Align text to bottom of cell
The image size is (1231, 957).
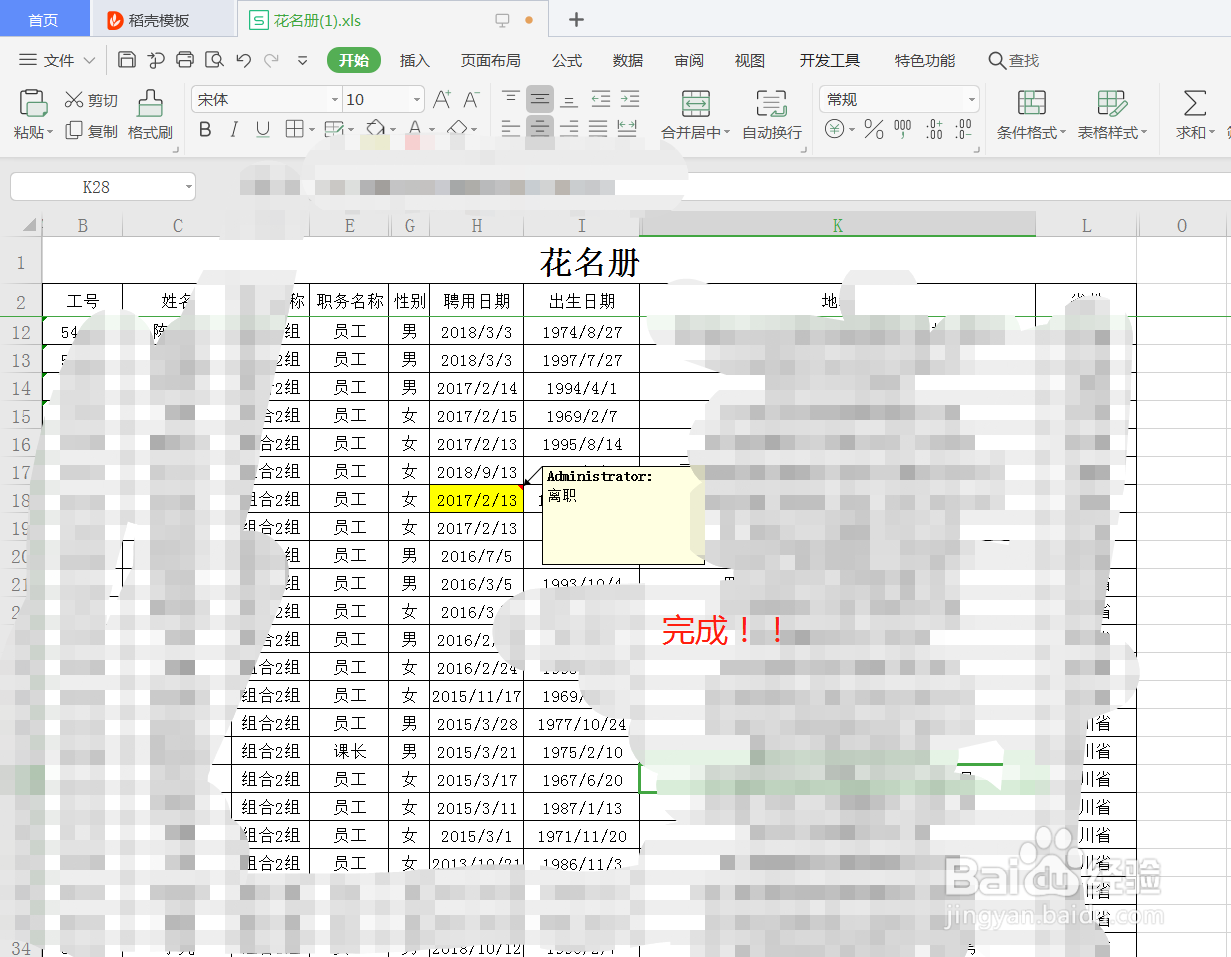[569, 99]
